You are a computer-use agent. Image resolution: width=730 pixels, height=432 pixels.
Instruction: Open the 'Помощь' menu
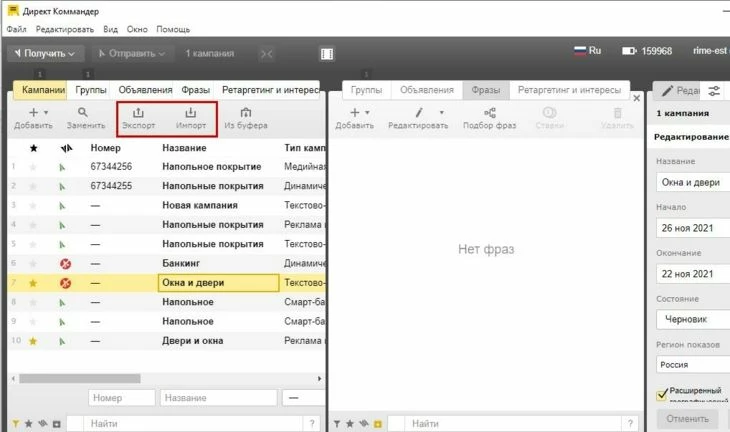173,29
